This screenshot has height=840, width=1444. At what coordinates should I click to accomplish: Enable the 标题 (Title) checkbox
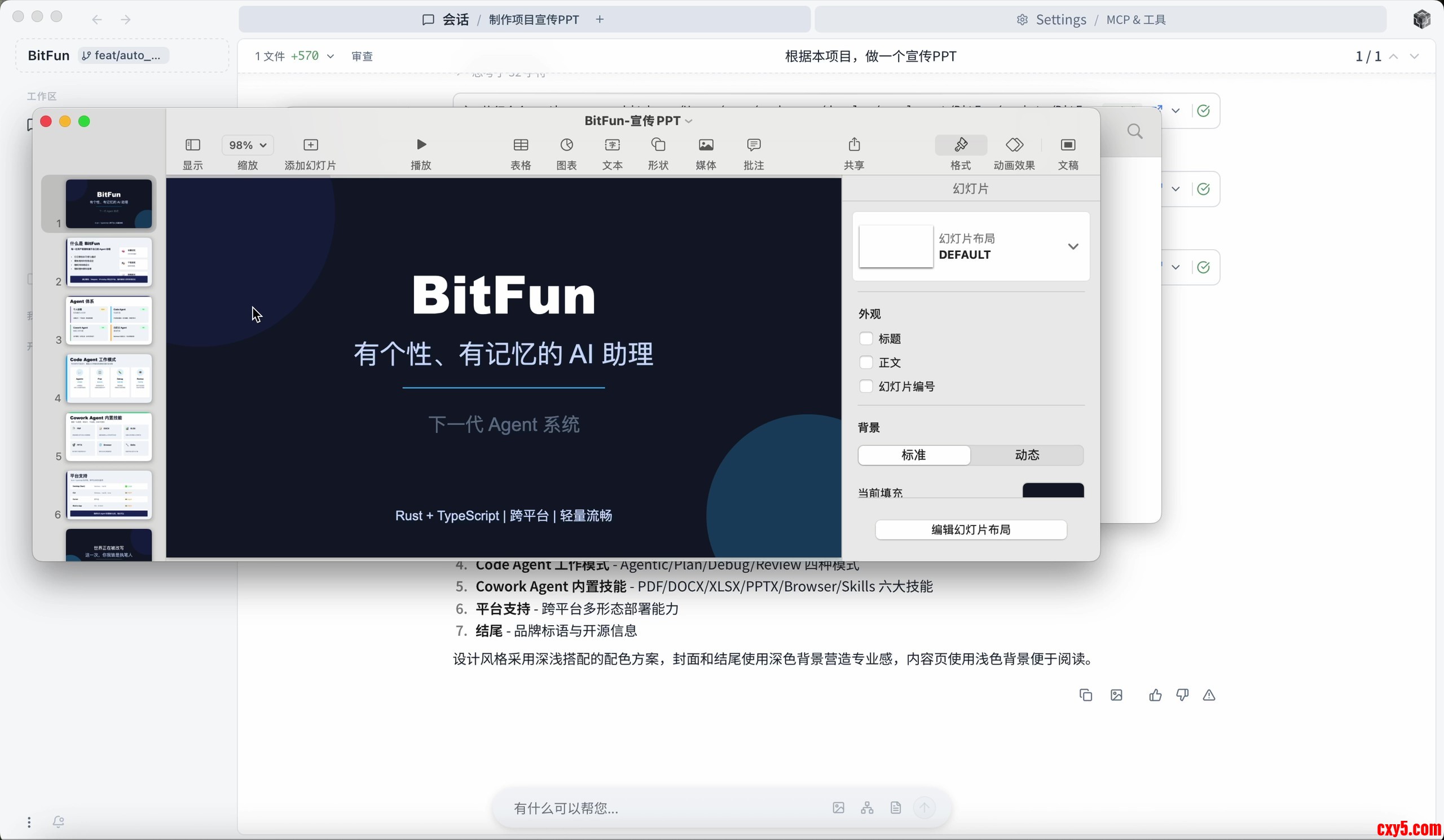pos(866,338)
